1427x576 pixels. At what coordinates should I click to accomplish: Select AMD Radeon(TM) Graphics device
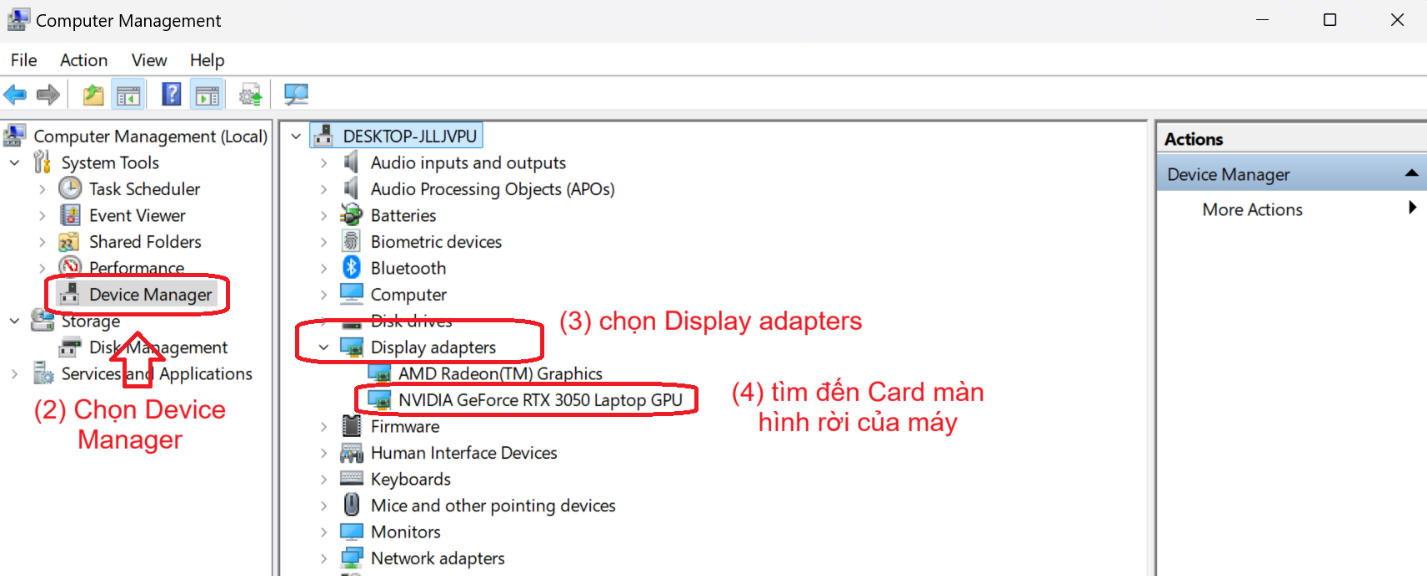coord(500,374)
